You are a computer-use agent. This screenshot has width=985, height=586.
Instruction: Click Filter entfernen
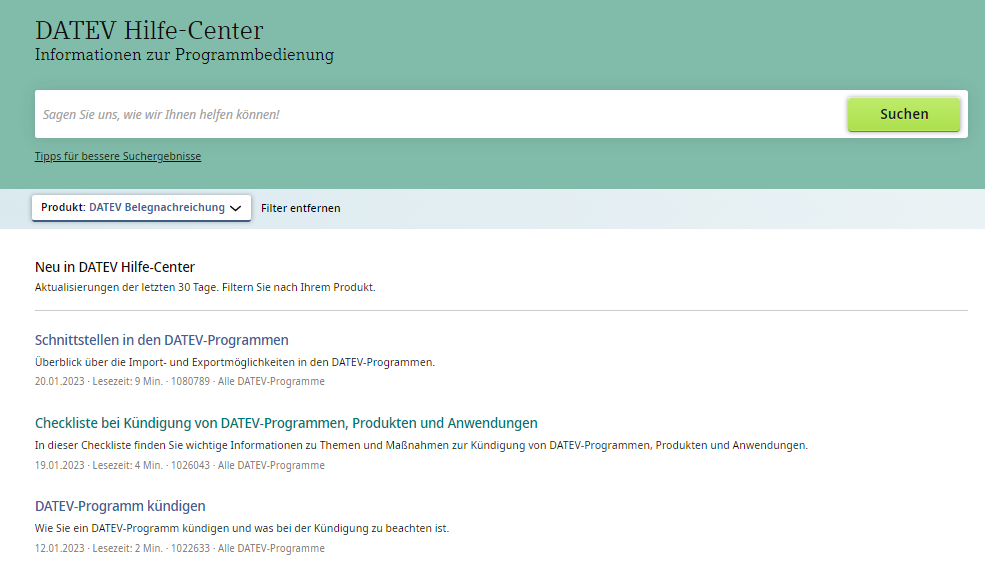click(x=300, y=208)
